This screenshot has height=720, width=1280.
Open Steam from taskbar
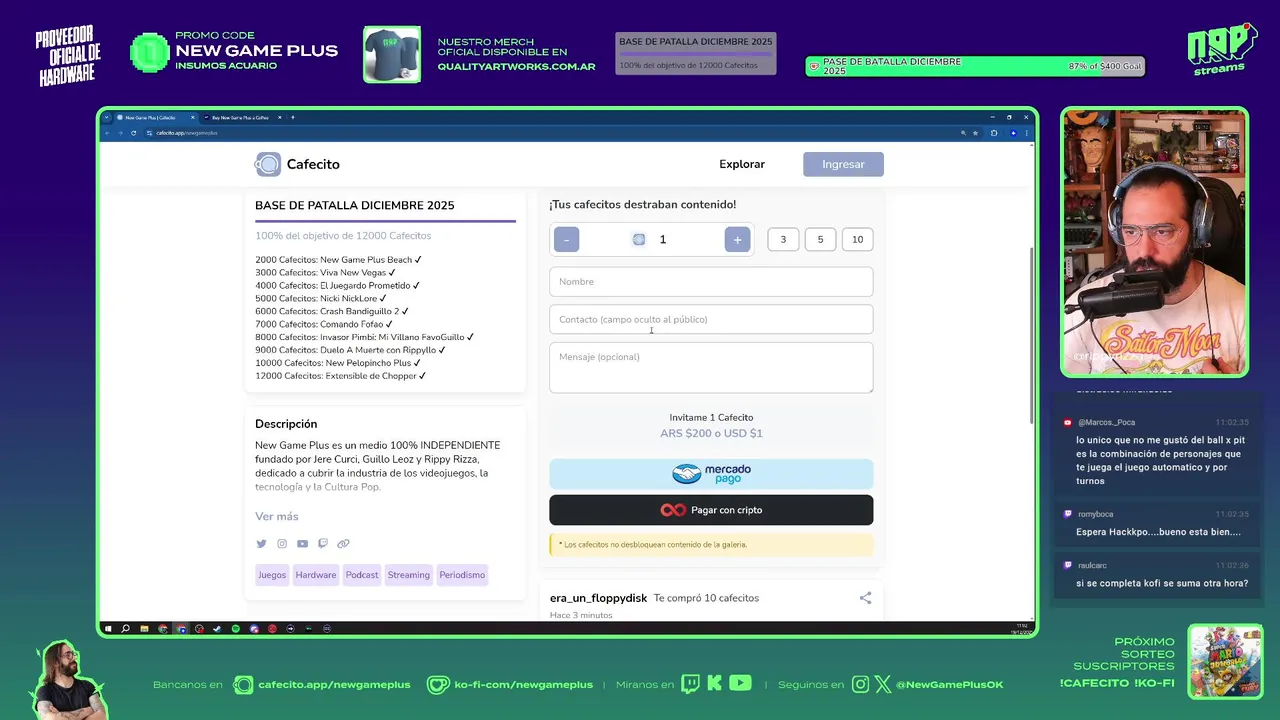point(217,629)
